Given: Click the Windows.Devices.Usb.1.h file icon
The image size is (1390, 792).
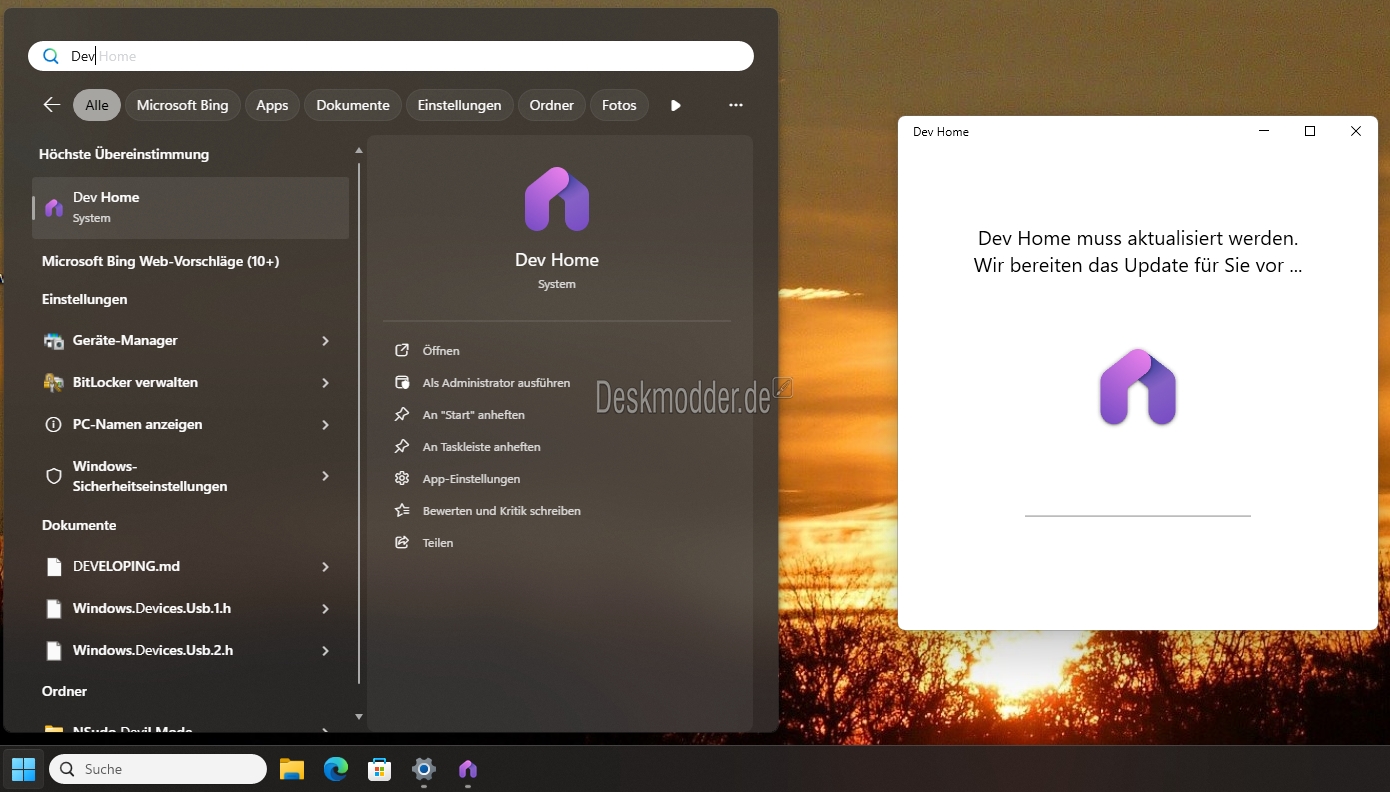Looking at the screenshot, I should pos(54,609).
